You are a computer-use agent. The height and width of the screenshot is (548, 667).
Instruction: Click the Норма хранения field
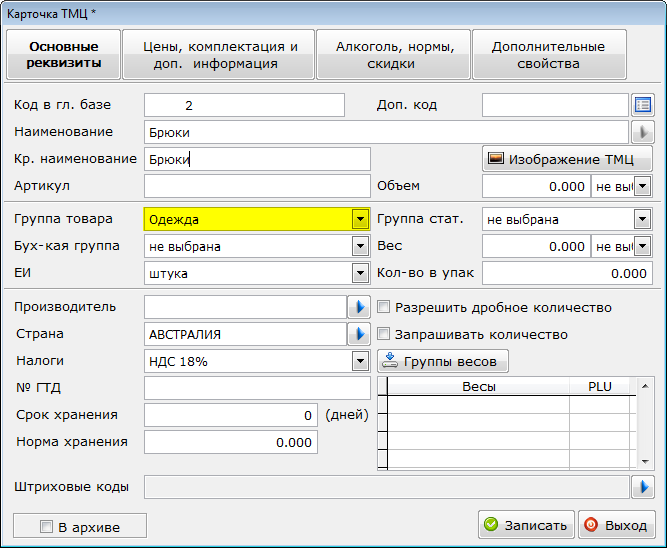click(231, 442)
